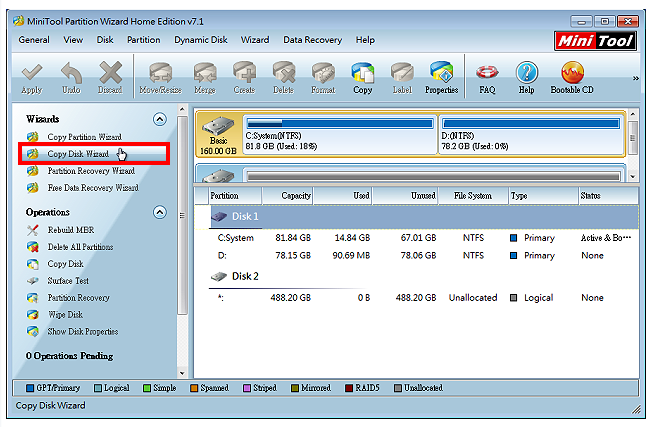Click the Apply checkmark icon

32,72
